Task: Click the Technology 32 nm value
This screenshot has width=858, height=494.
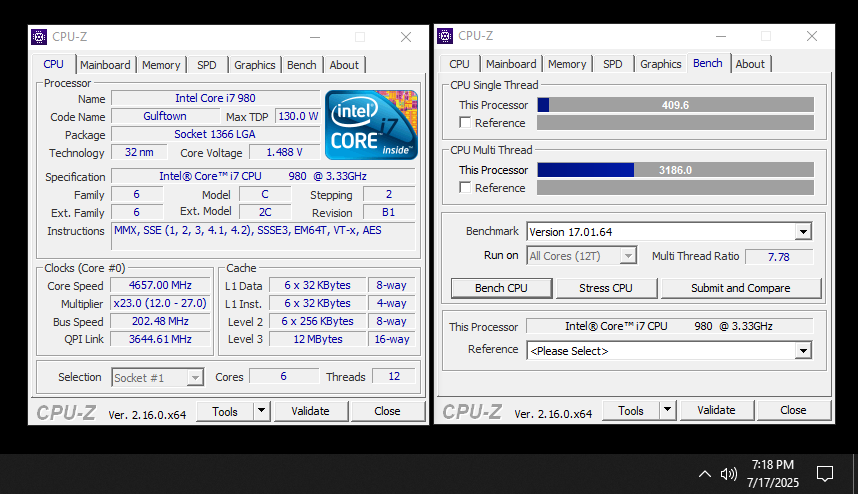Action: [139, 152]
